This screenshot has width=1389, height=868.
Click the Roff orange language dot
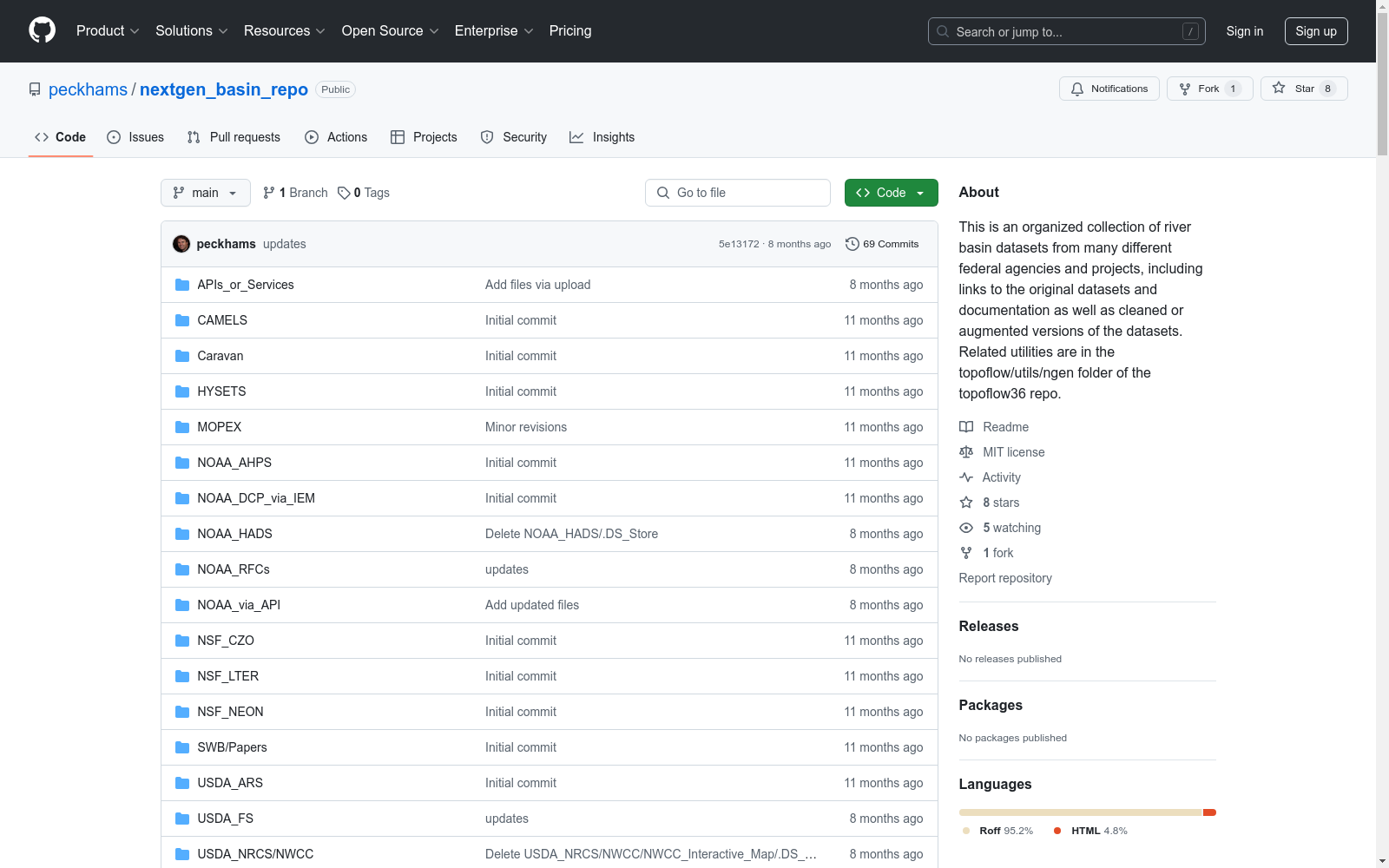[x=966, y=831]
